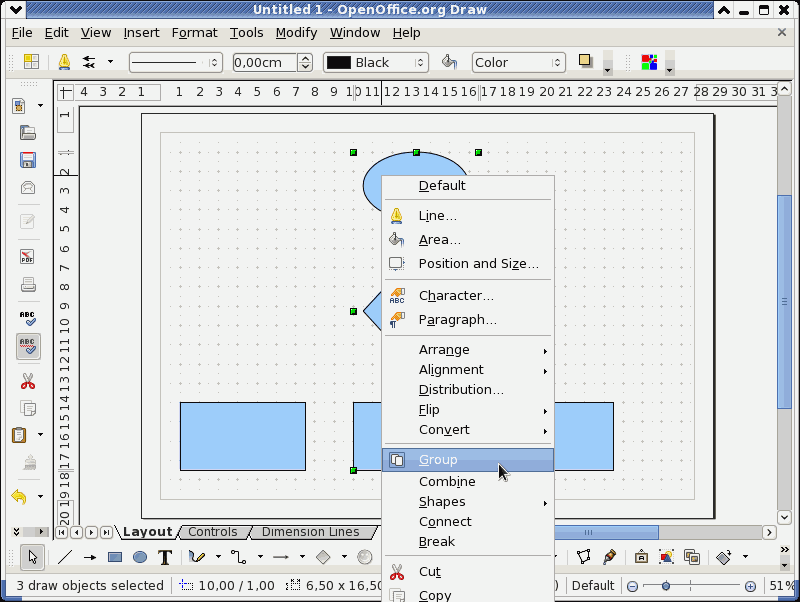
Task: Expand the Curve tool dropdown arrow
Action: click(x=218, y=557)
